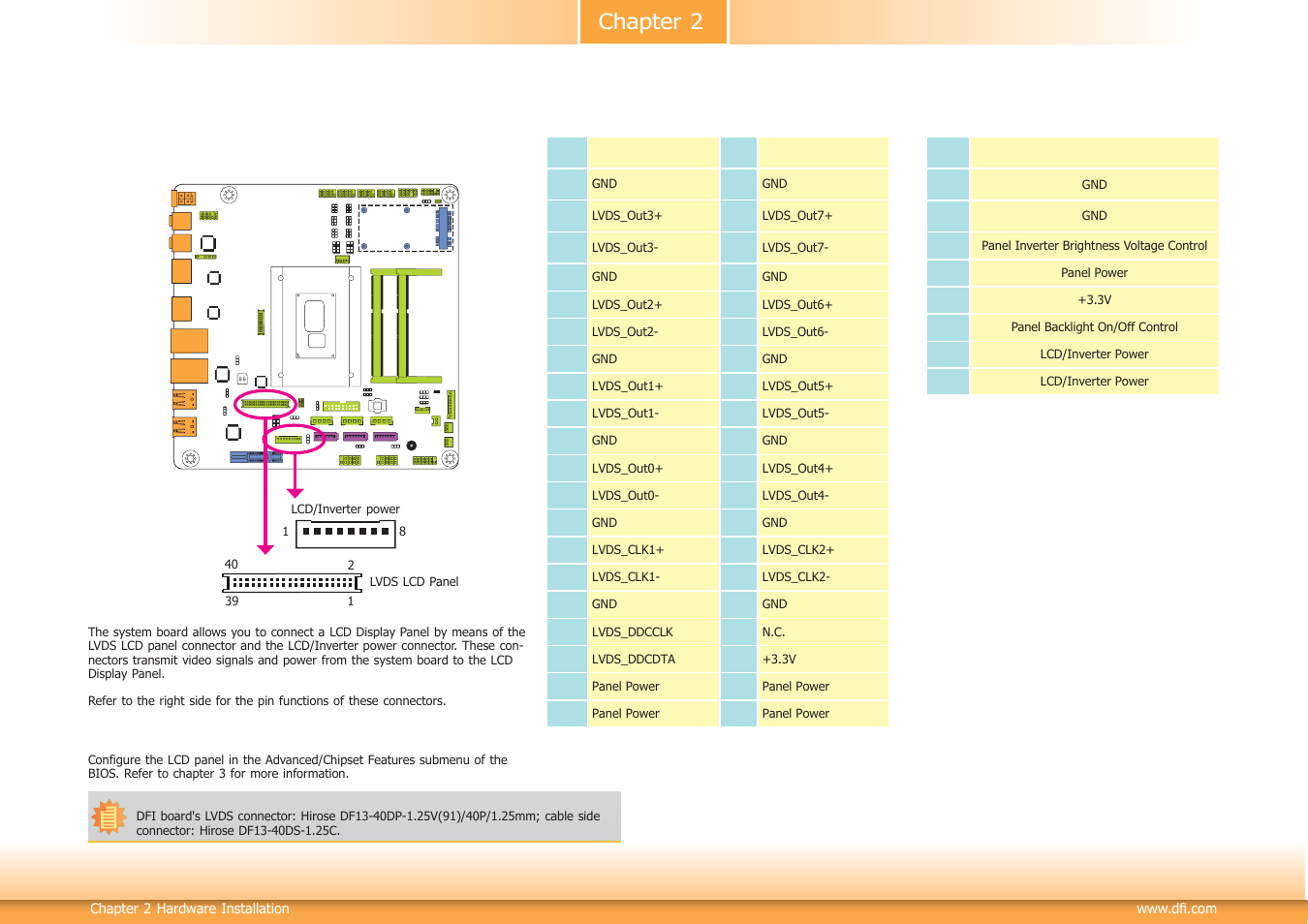Click the orange note icon beside the DFI connector remark

coord(109,817)
